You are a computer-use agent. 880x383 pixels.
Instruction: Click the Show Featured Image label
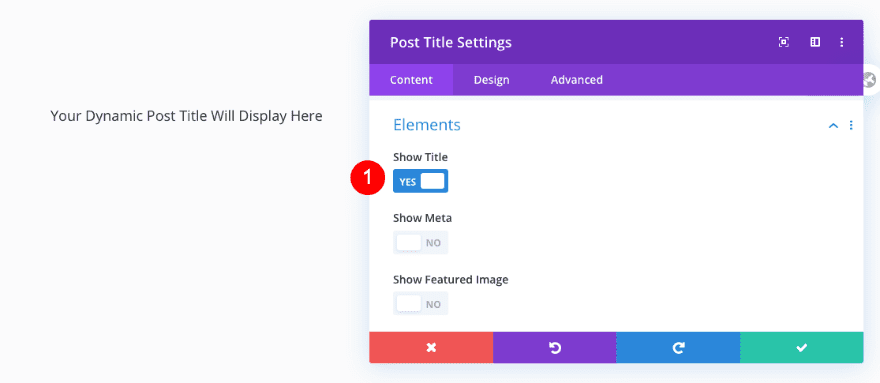click(451, 279)
